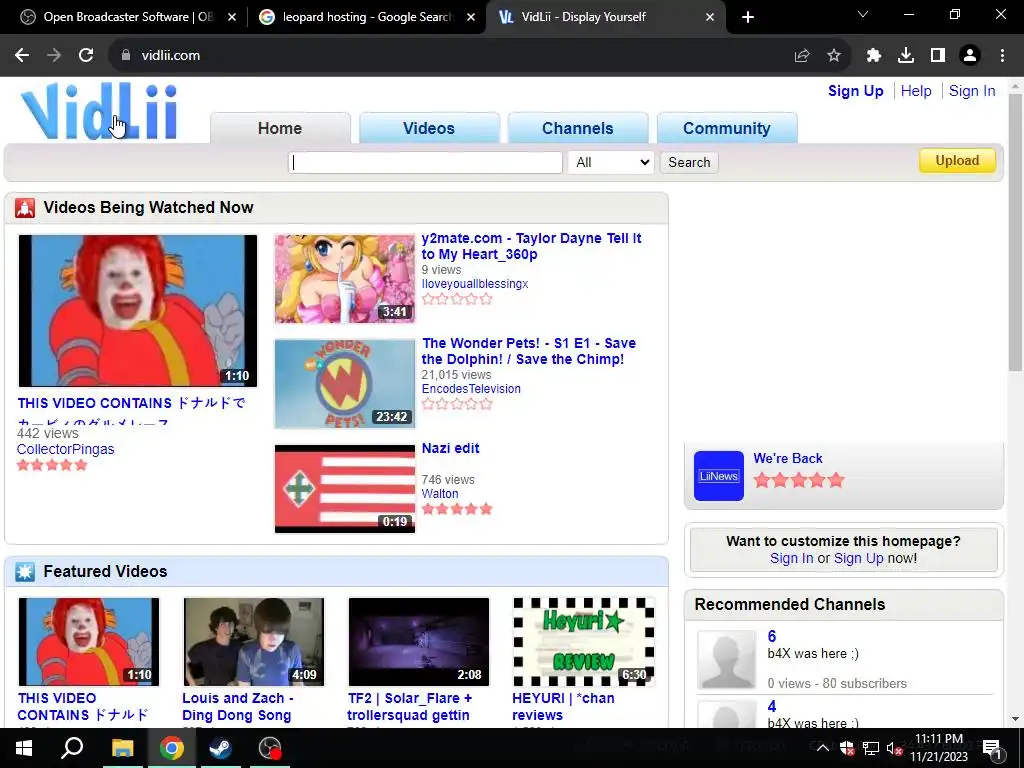
Task: Open Louis and Zach Ding Dong thumbnail
Action: point(253,642)
